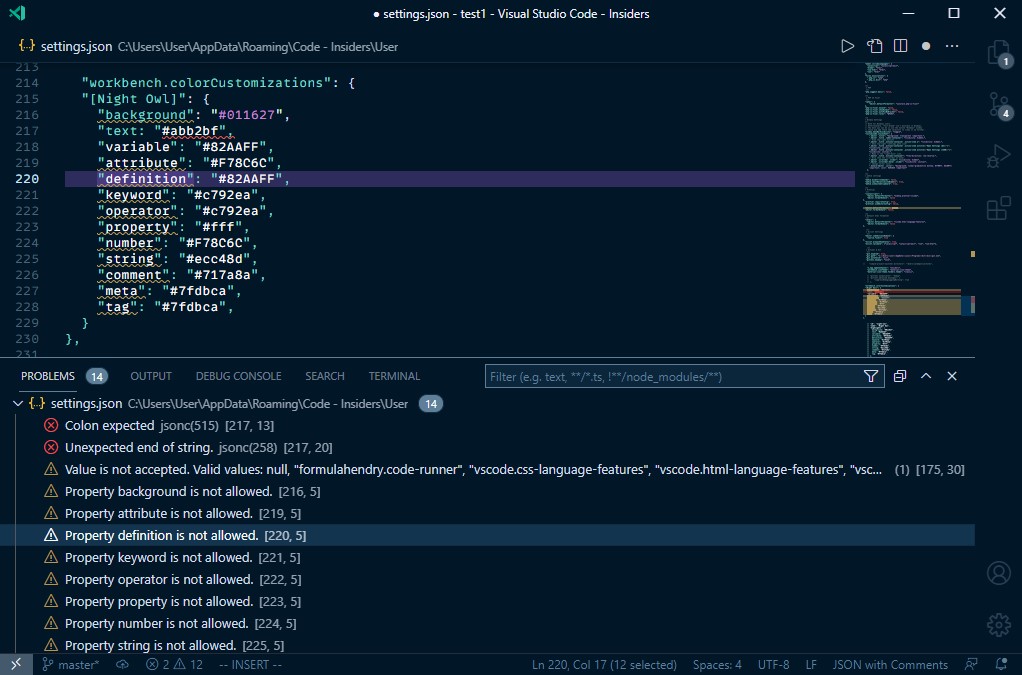Screen dimensions: 1022x675
Task: Click the #011627 color value on line 216
Action: click(246, 115)
